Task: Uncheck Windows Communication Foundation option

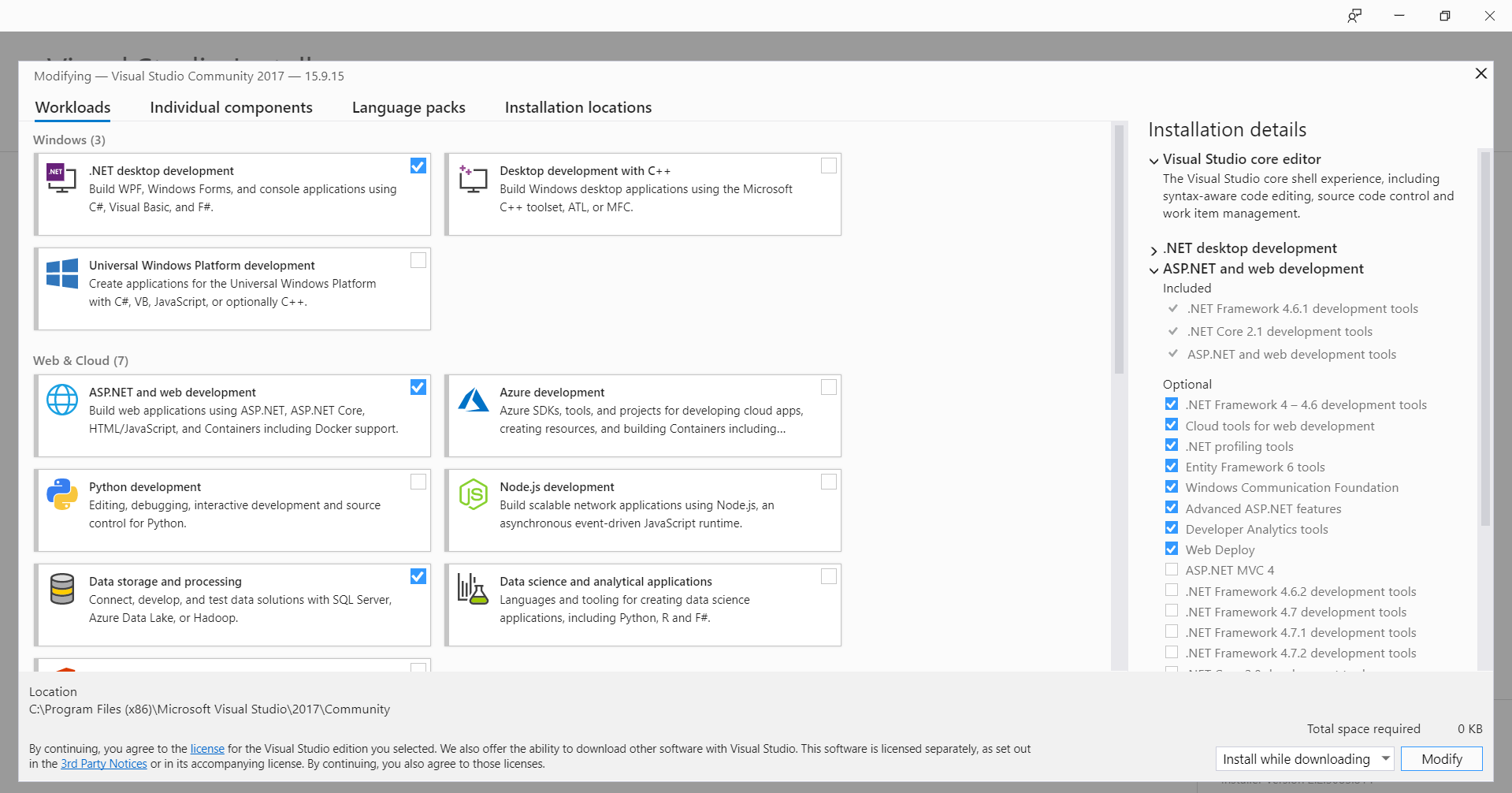Action: tap(1172, 486)
